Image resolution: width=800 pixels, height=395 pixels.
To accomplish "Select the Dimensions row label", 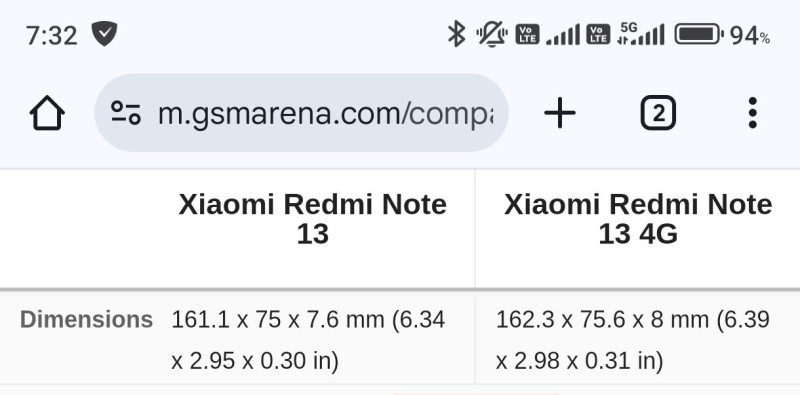I will coord(86,320).
